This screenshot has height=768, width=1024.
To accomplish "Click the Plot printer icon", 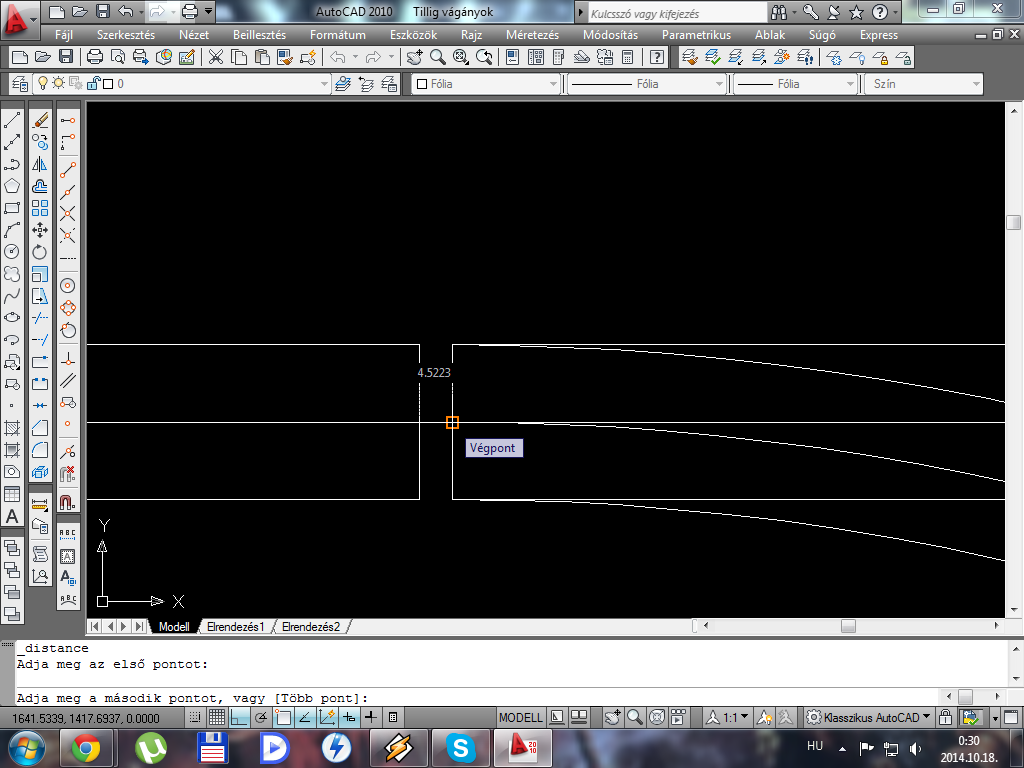I will [95, 57].
